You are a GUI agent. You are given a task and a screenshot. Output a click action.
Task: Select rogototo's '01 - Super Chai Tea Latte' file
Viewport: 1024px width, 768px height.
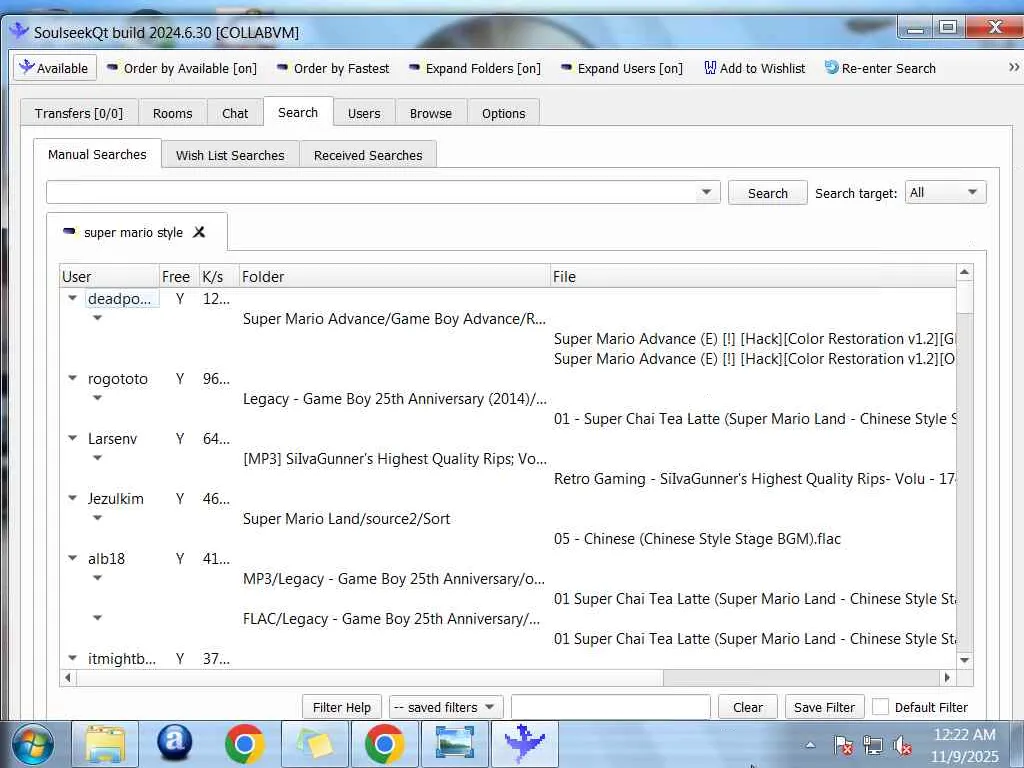[754, 419]
